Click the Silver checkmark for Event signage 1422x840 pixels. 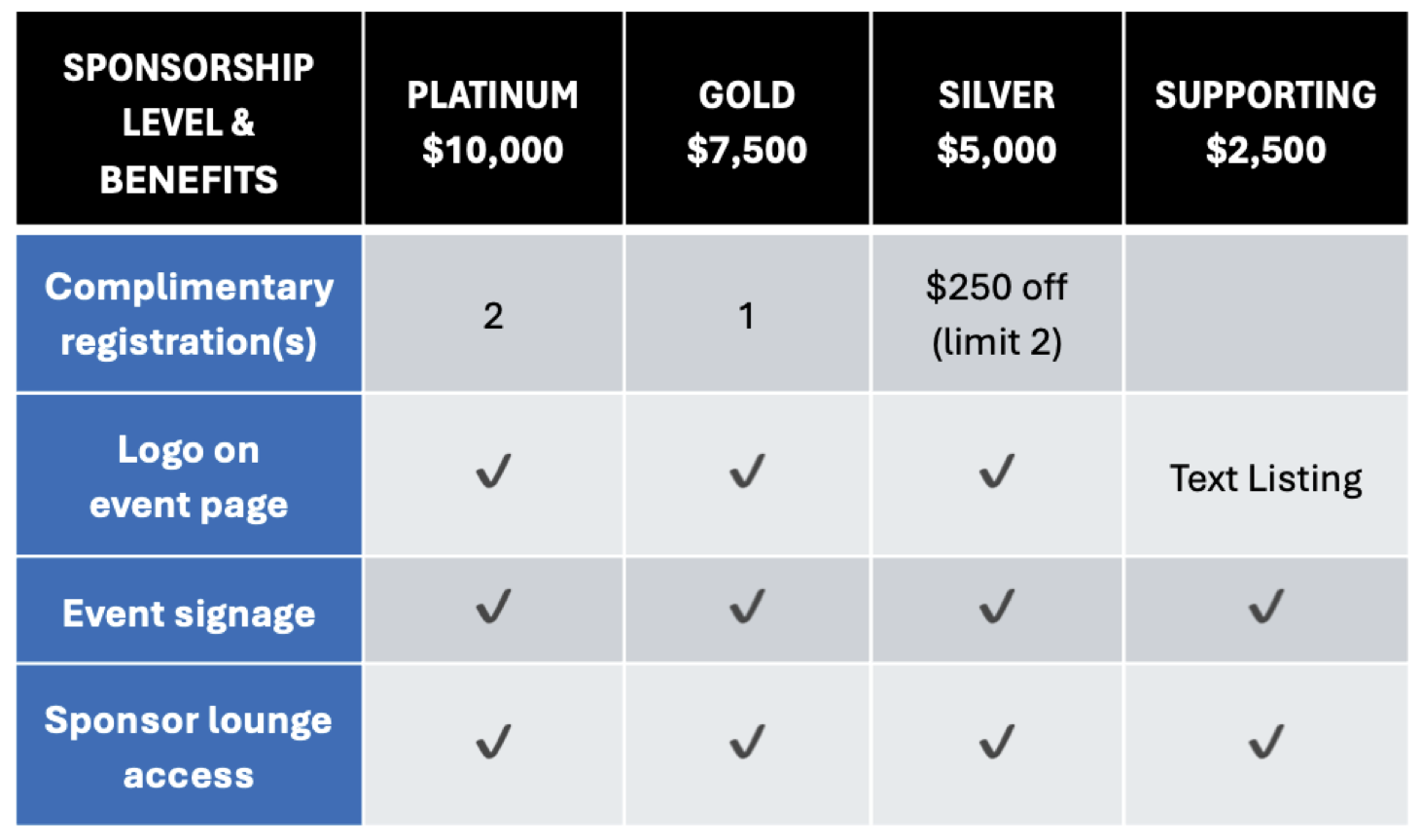click(x=997, y=609)
